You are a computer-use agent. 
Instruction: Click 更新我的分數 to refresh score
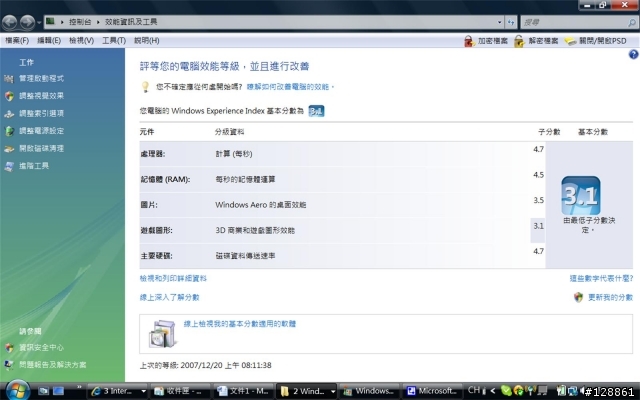610,297
